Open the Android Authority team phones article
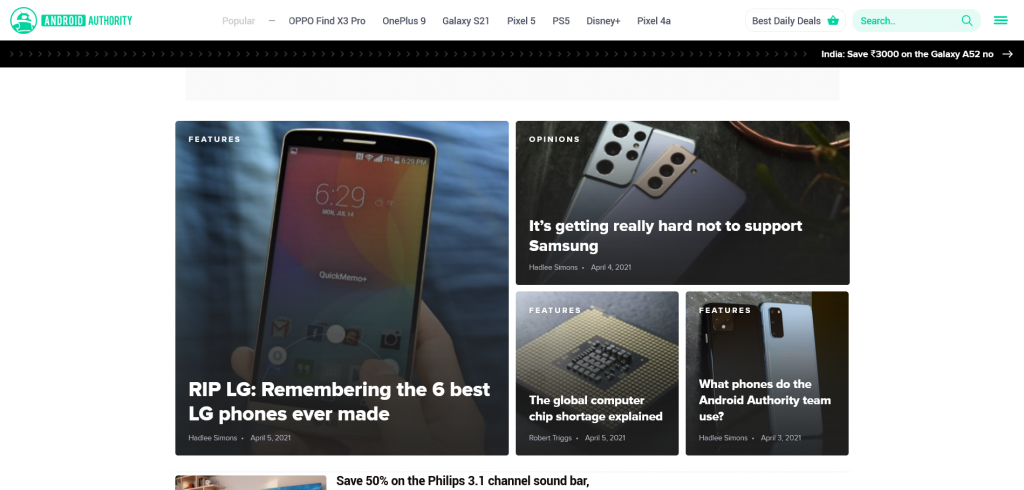The height and width of the screenshot is (490, 1024). 765,400
